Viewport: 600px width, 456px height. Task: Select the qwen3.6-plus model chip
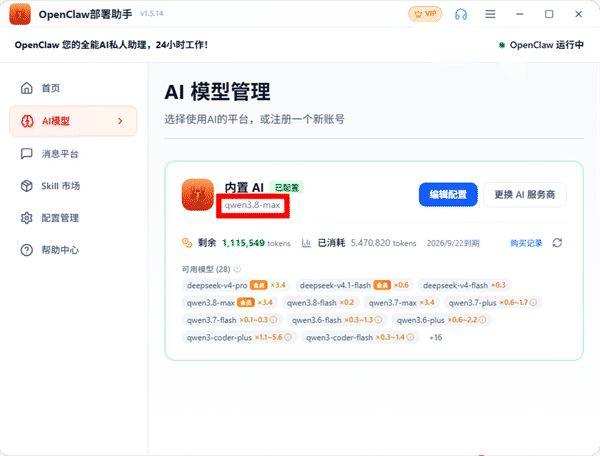442,320
